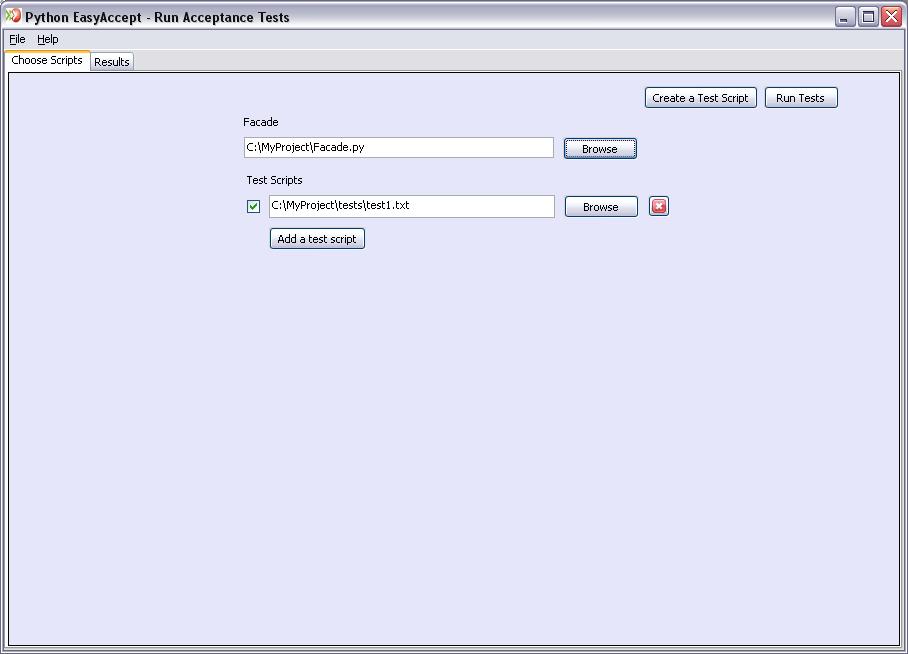The height and width of the screenshot is (654, 908).
Task: Click the EasyAccept application icon in title bar
Action: coord(13,16)
